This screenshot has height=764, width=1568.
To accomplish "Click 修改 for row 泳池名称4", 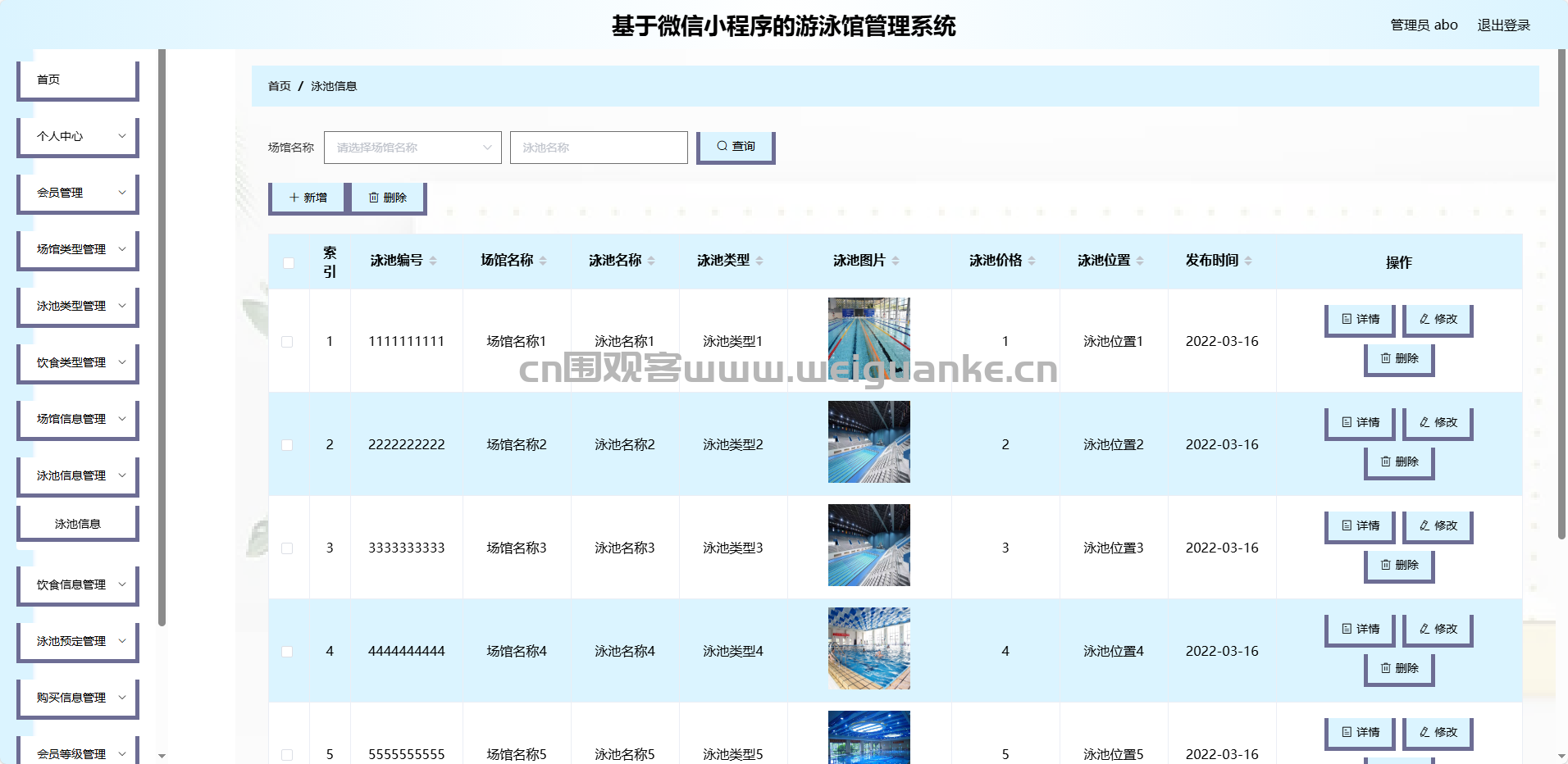I will click(x=1438, y=630).
